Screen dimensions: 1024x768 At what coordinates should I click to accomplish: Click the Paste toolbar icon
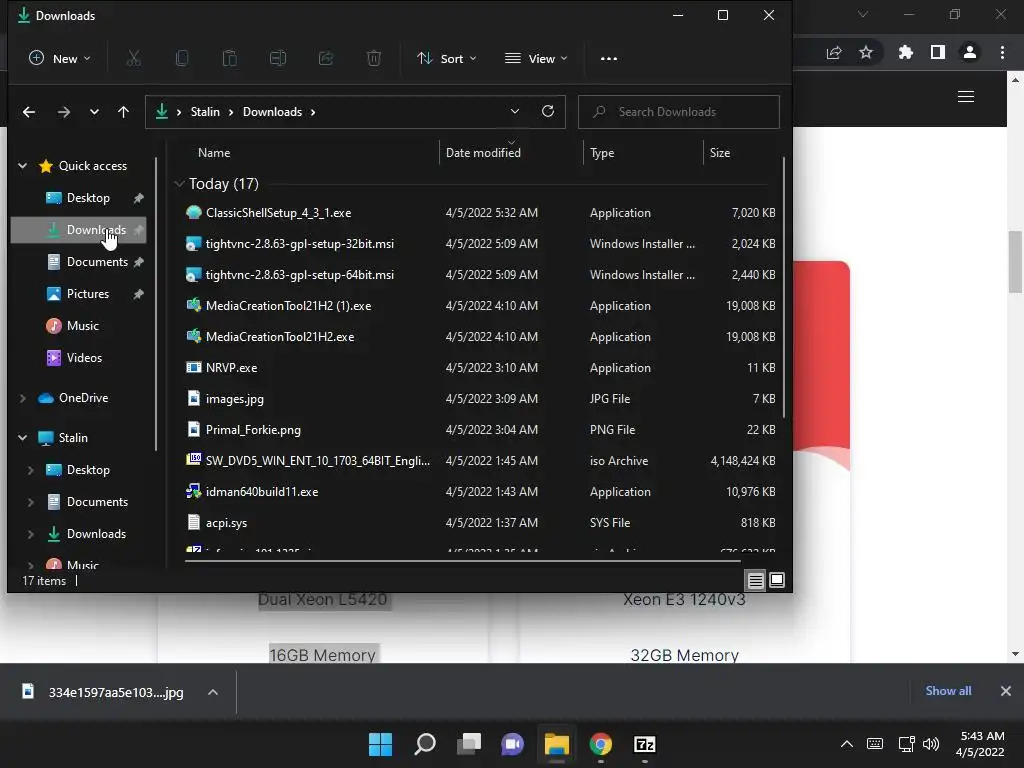click(x=229, y=58)
